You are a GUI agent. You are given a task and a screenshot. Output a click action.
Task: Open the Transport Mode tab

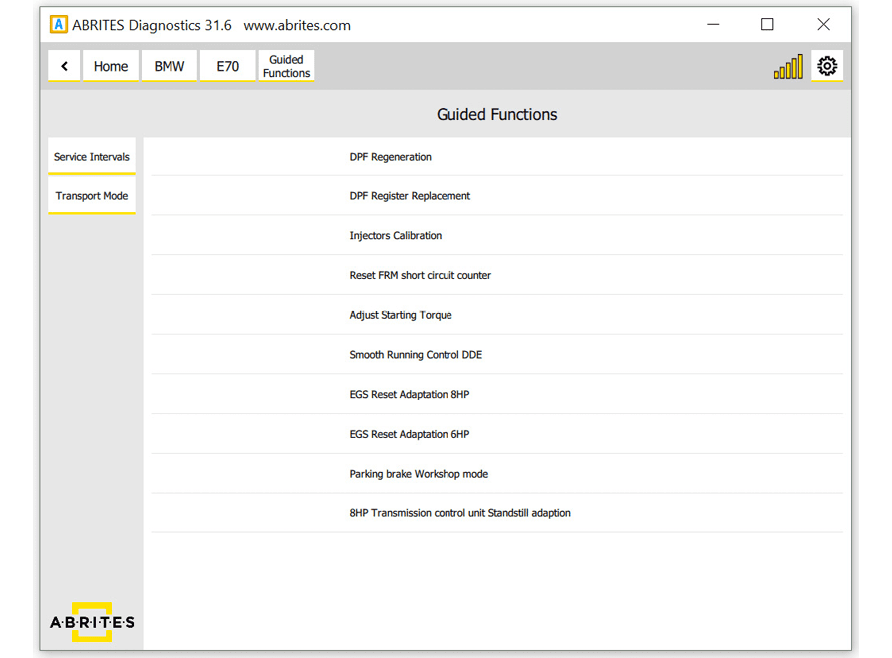92,196
